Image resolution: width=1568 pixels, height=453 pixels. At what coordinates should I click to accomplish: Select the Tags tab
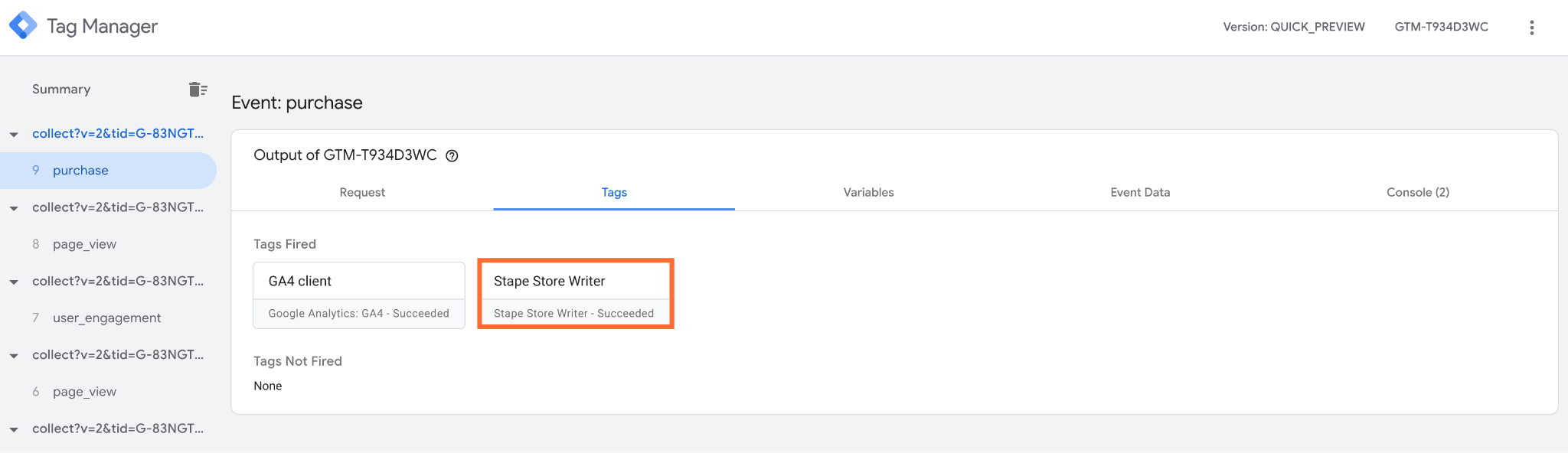(x=614, y=192)
